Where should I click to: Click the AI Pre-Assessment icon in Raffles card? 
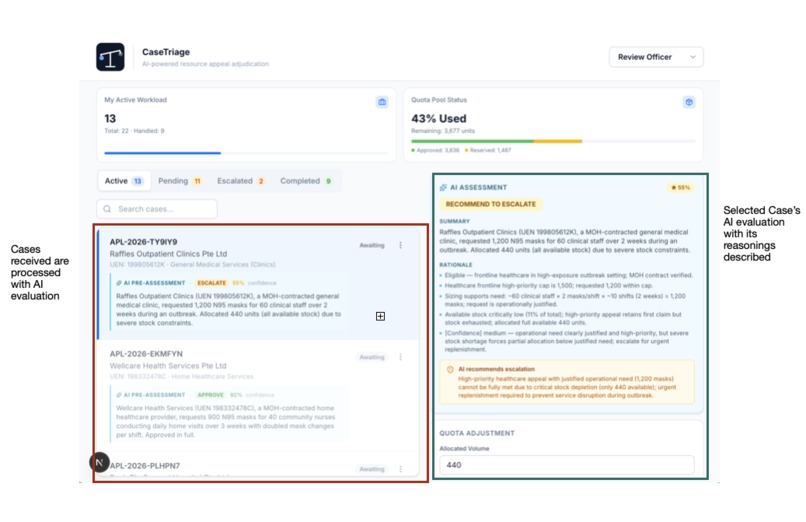tap(119, 283)
